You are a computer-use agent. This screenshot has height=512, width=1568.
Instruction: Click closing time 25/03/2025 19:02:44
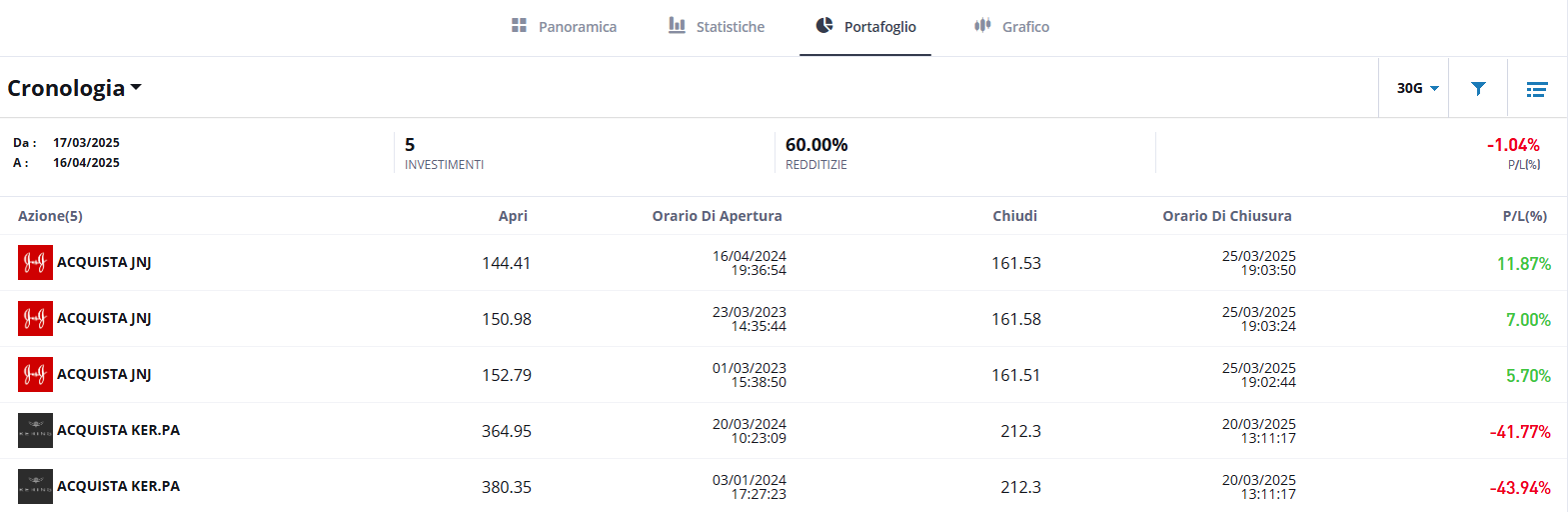[x=1259, y=375]
